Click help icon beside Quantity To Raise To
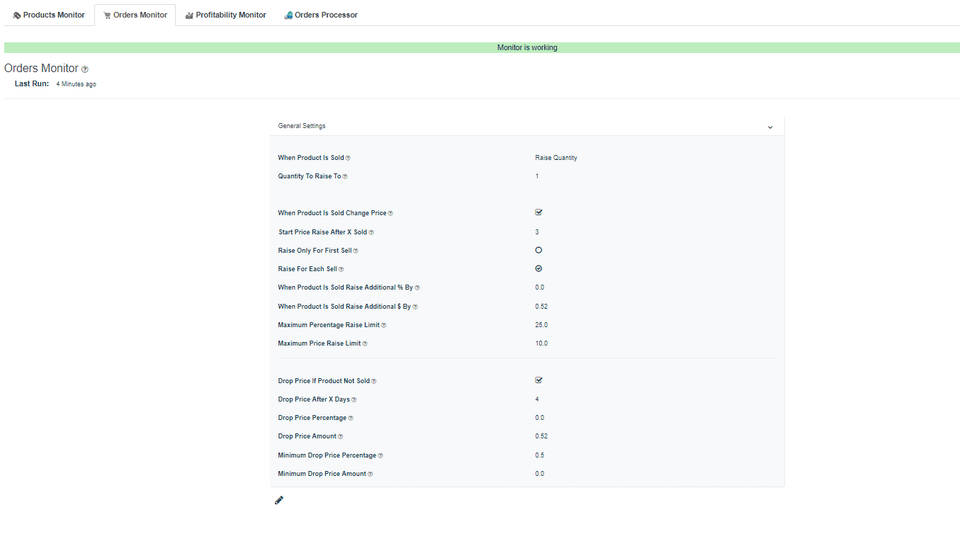Image resolution: width=960 pixels, height=536 pixels. [x=345, y=177]
